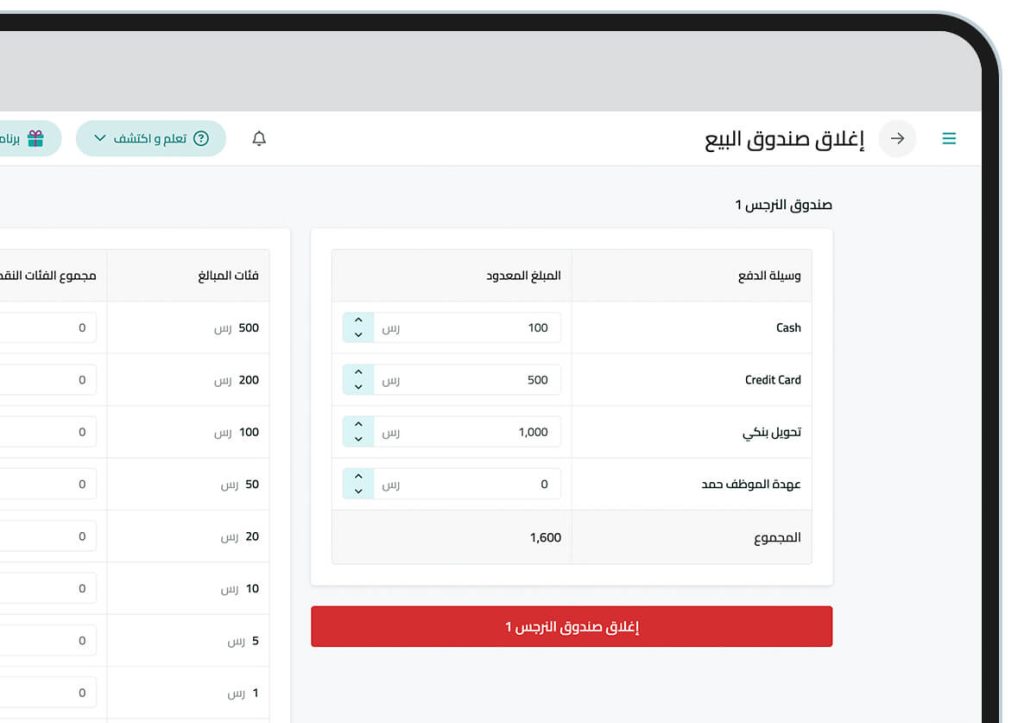Image resolution: width=1024 pixels, height=723 pixels.
Task: Decrement the Credit Card counted amount
Action: pyautogui.click(x=357, y=385)
